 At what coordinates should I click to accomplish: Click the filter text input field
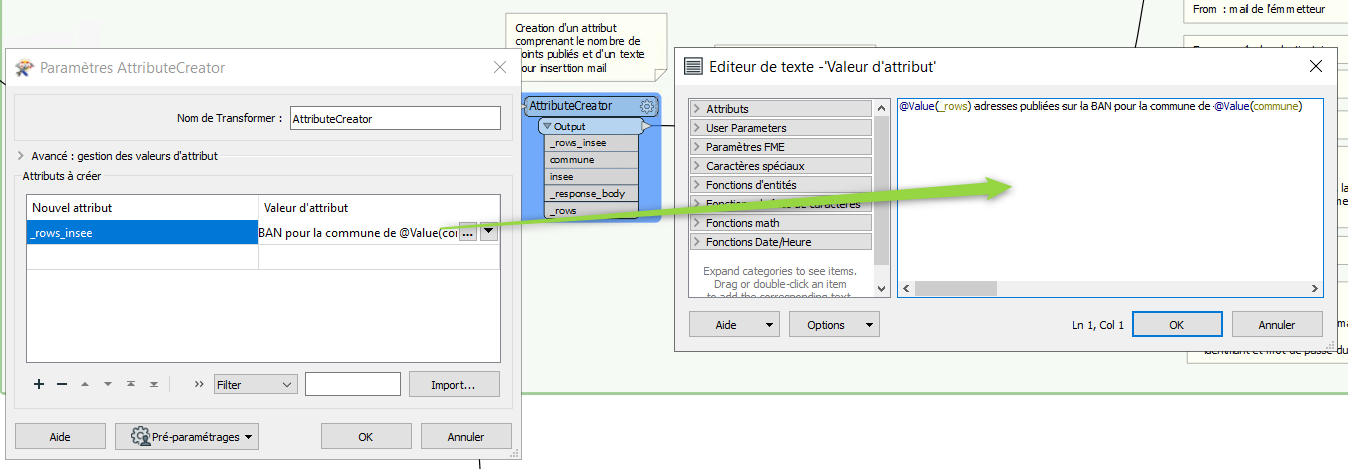pos(353,384)
